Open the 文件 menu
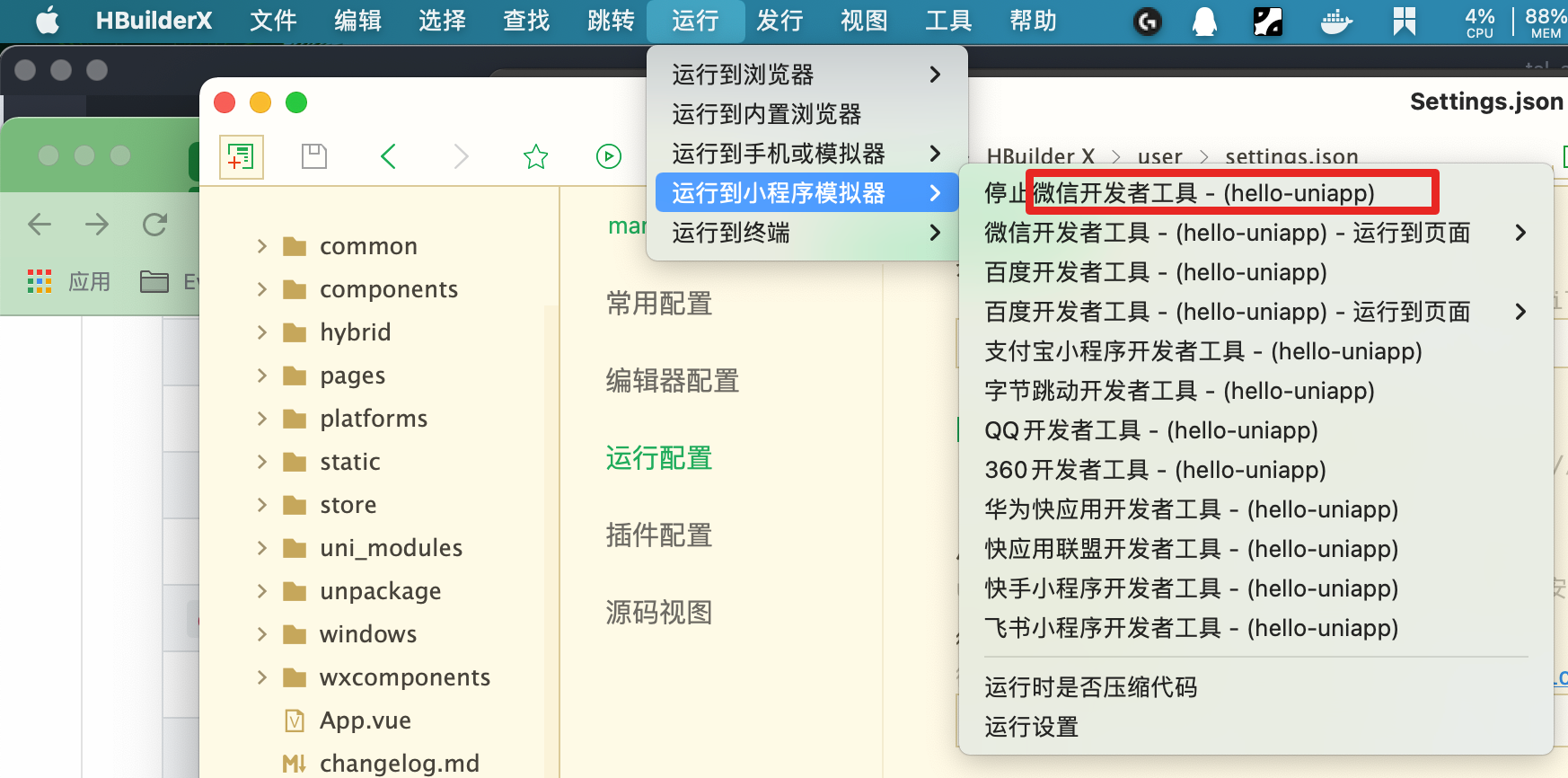The width and height of the screenshot is (1568, 778). point(273,21)
